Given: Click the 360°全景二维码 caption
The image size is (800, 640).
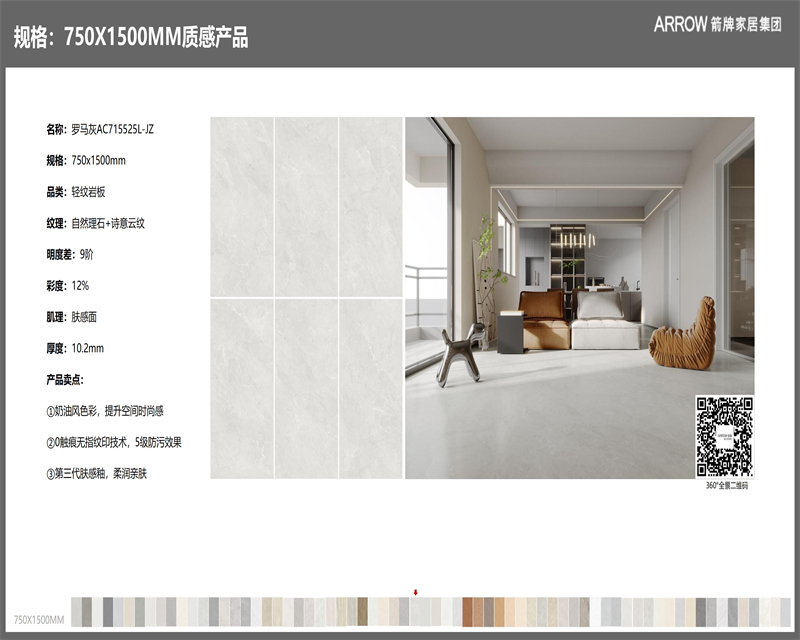Looking at the screenshot, I should [726, 485].
